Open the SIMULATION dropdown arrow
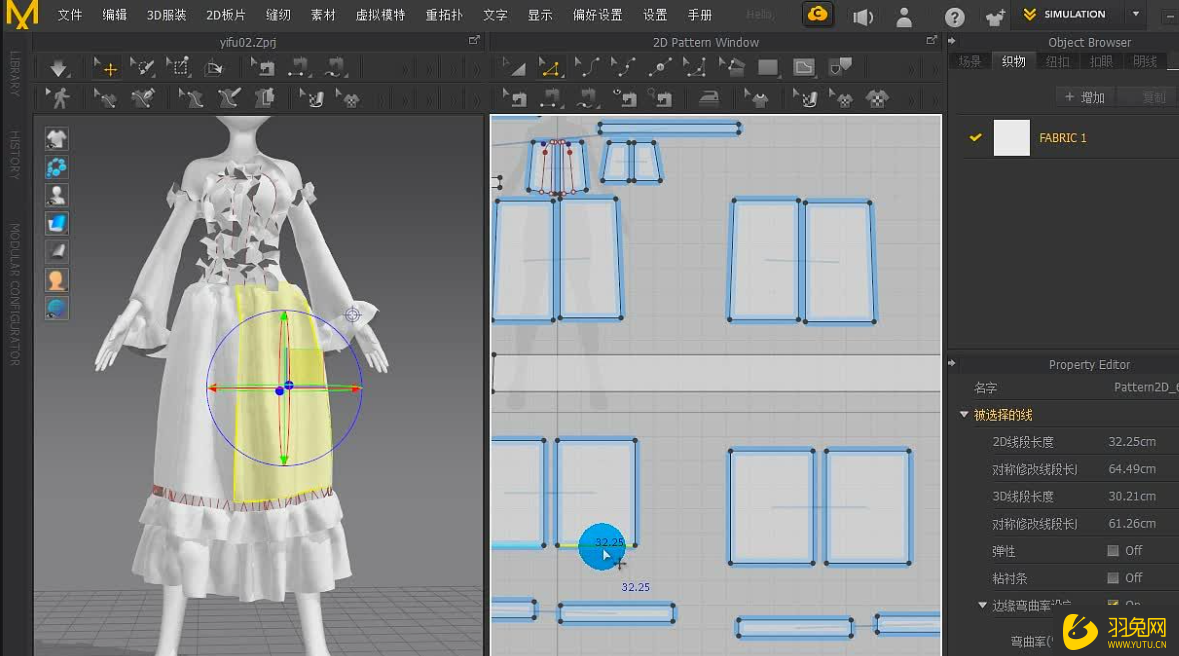 tap(1136, 15)
